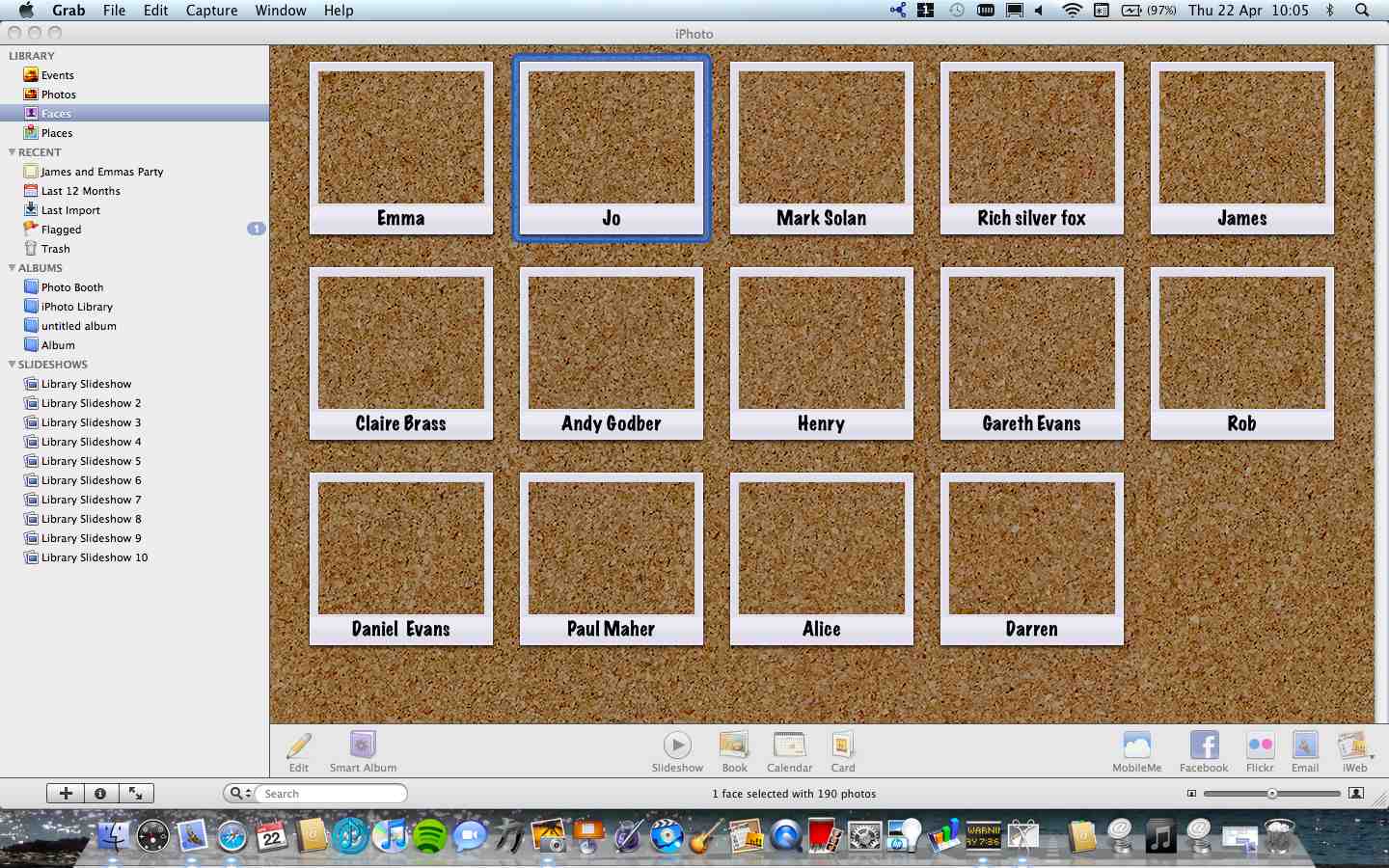Select the Claire Brass face tile
This screenshot has width=1389, height=868.
click(x=401, y=353)
